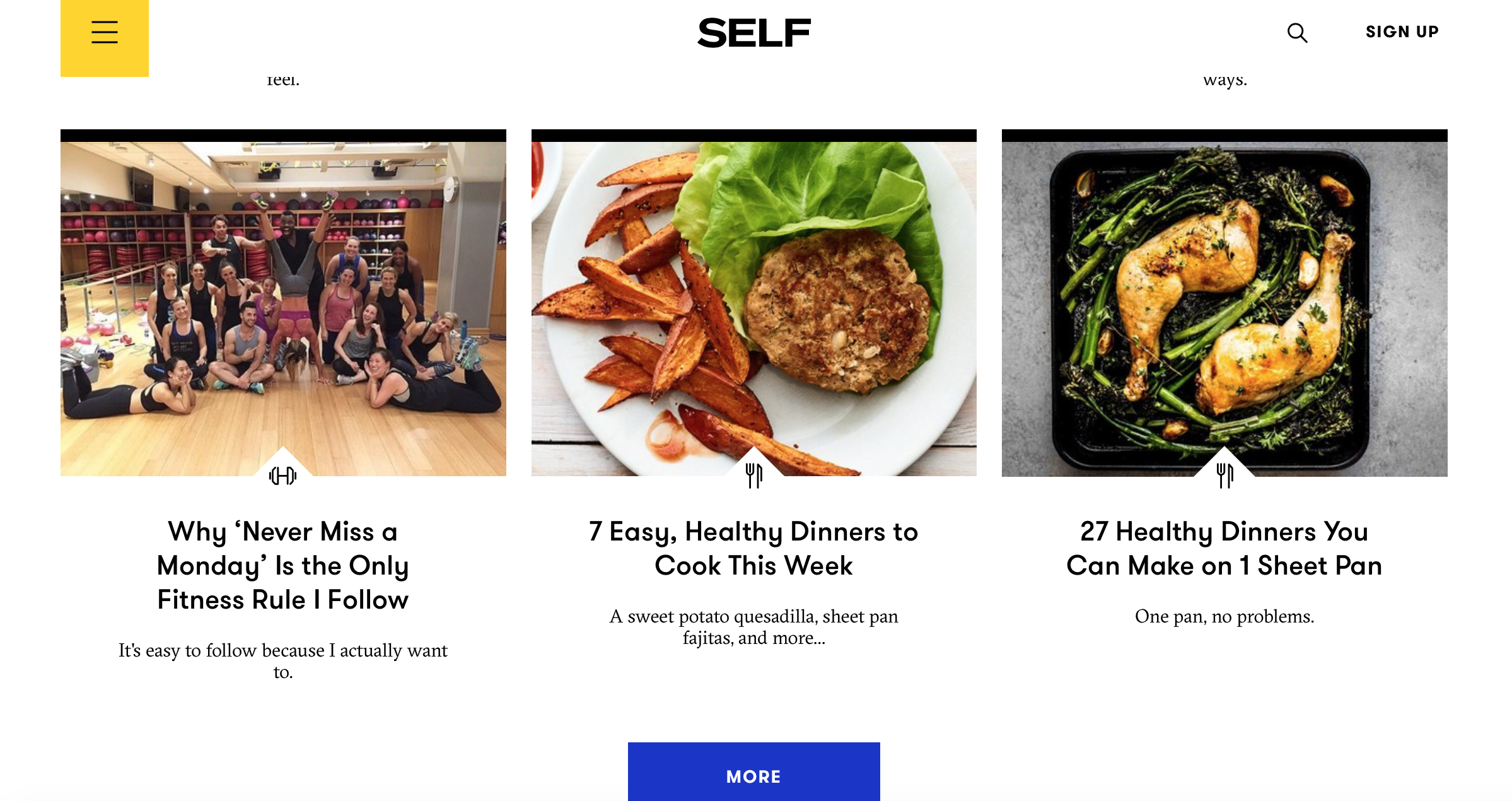The image size is (1512, 801).
Task: Click fork-and-knife icon under the burger photo
Action: pos(754,476)
